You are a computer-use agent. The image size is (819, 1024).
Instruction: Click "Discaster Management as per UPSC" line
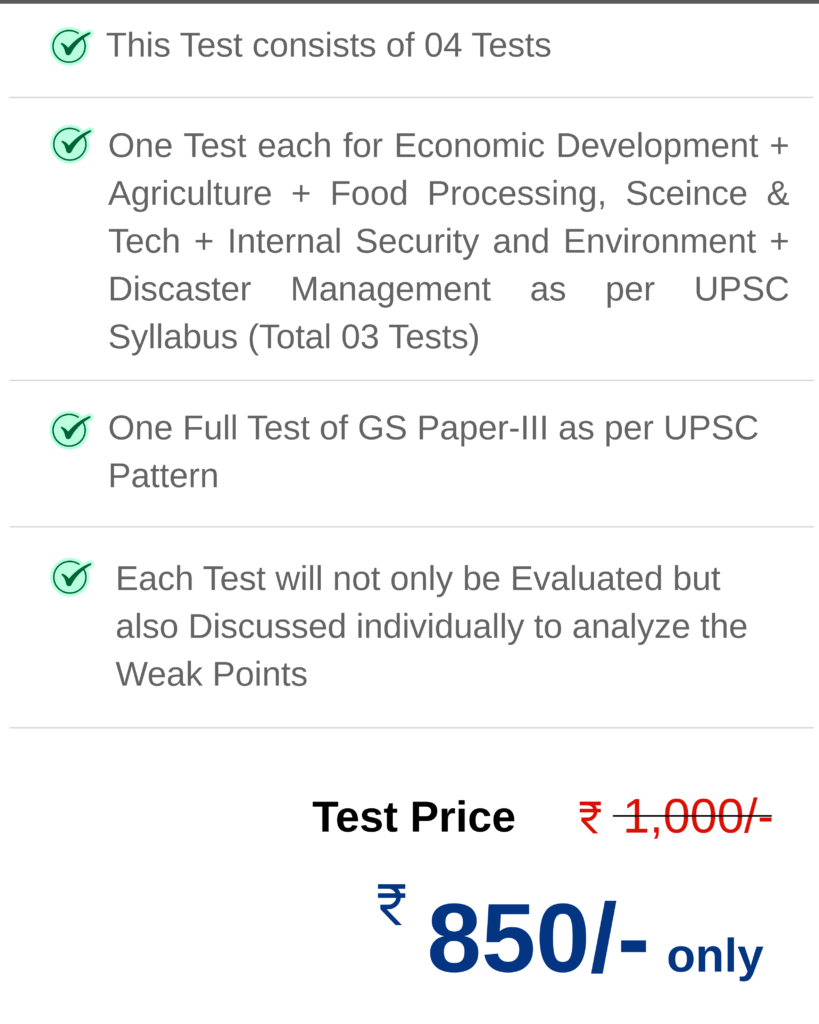[448, 290]
